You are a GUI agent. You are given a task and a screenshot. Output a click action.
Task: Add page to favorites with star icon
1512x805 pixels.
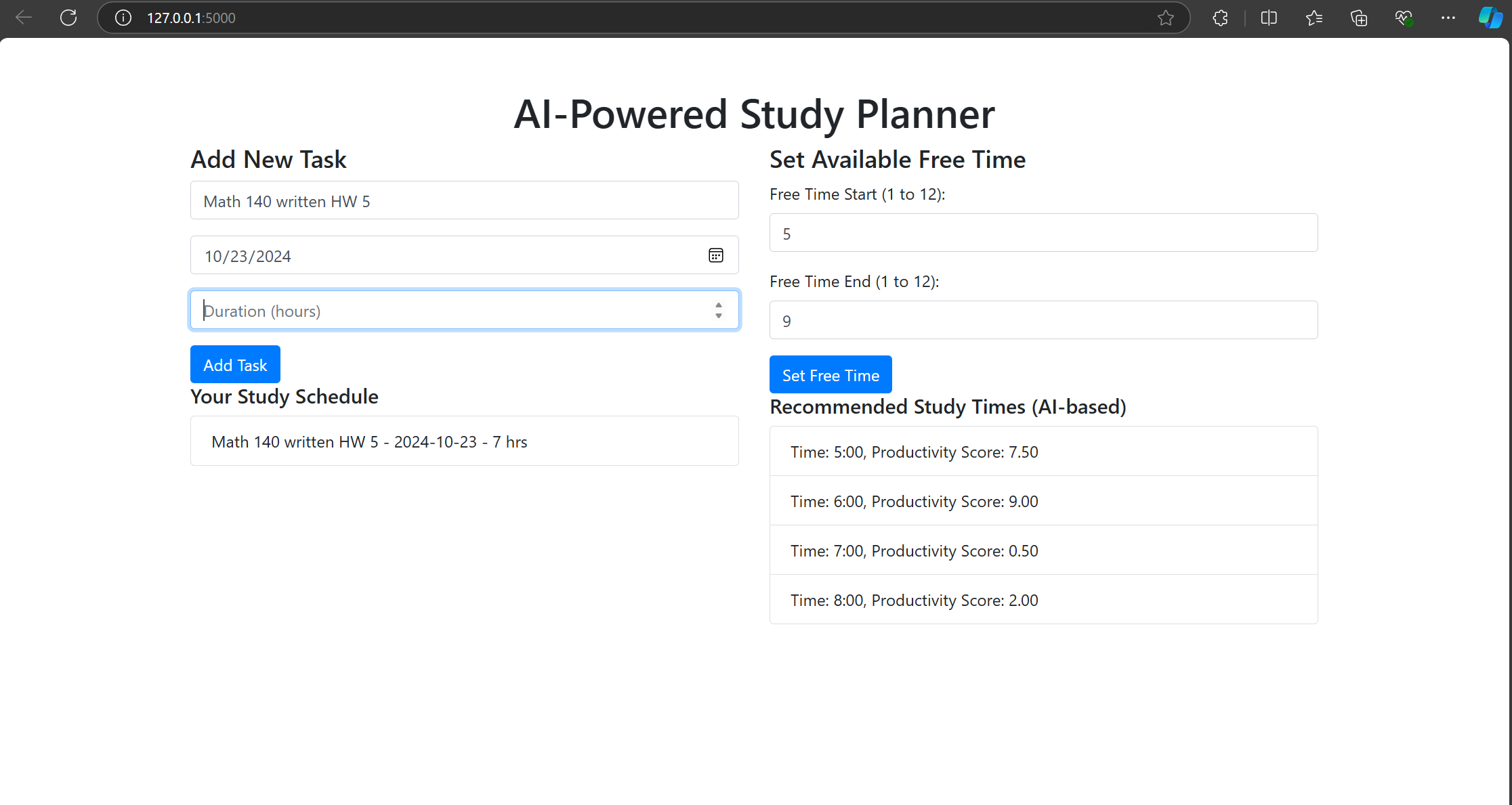coord(1165,18)
